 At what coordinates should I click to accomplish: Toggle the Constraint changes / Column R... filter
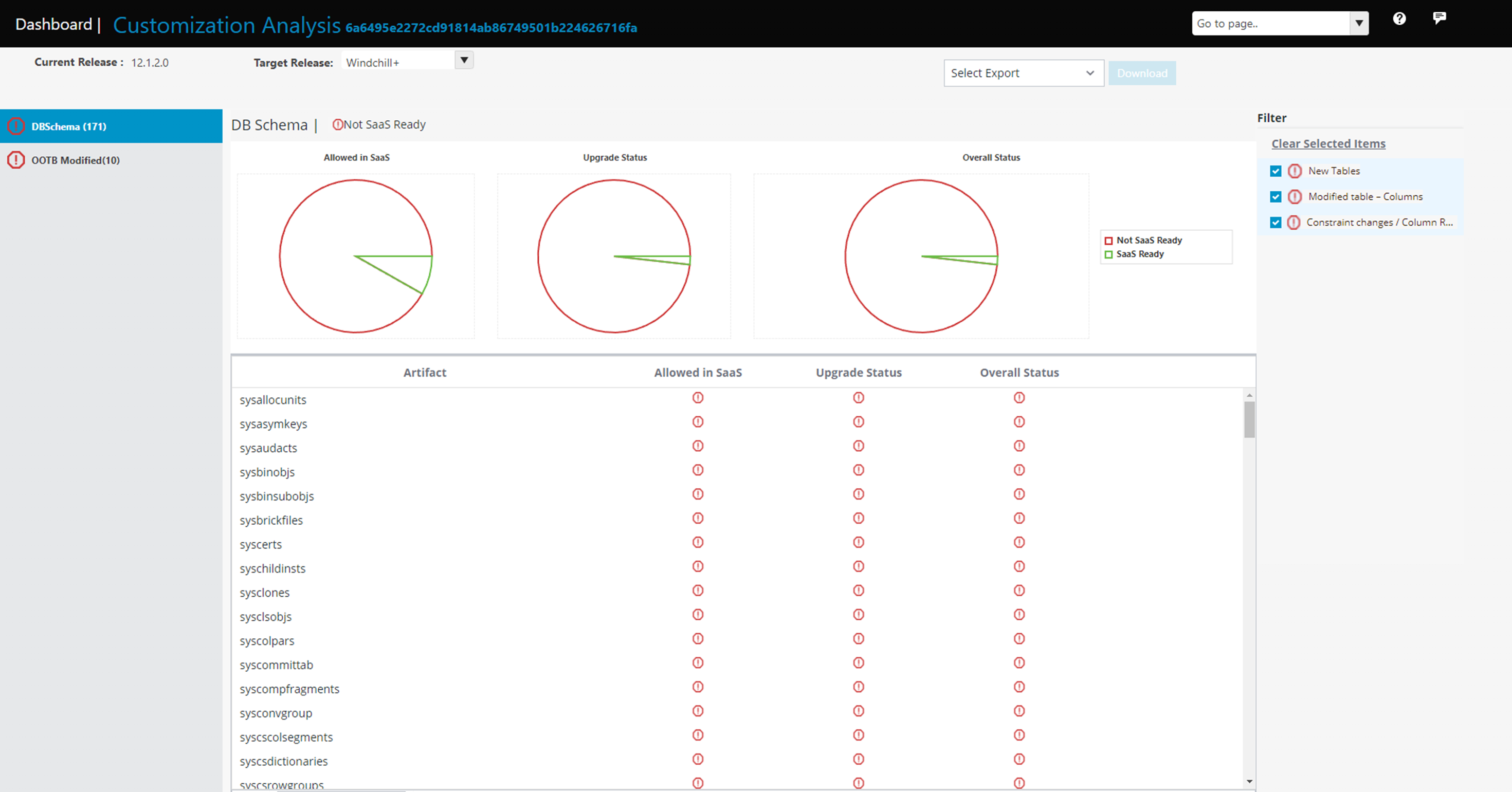point(1276,223)
